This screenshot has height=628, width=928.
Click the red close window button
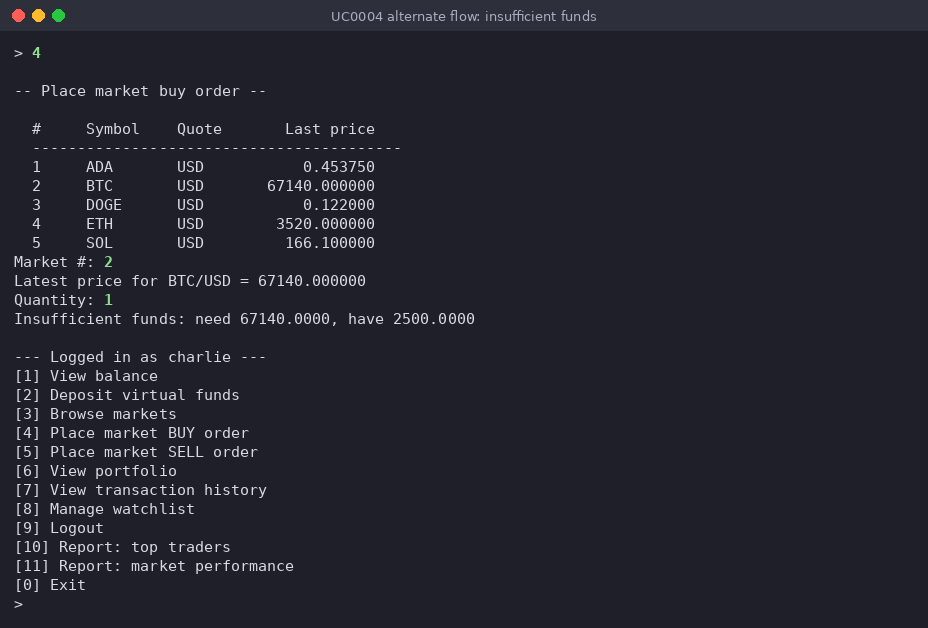point(18,16)
